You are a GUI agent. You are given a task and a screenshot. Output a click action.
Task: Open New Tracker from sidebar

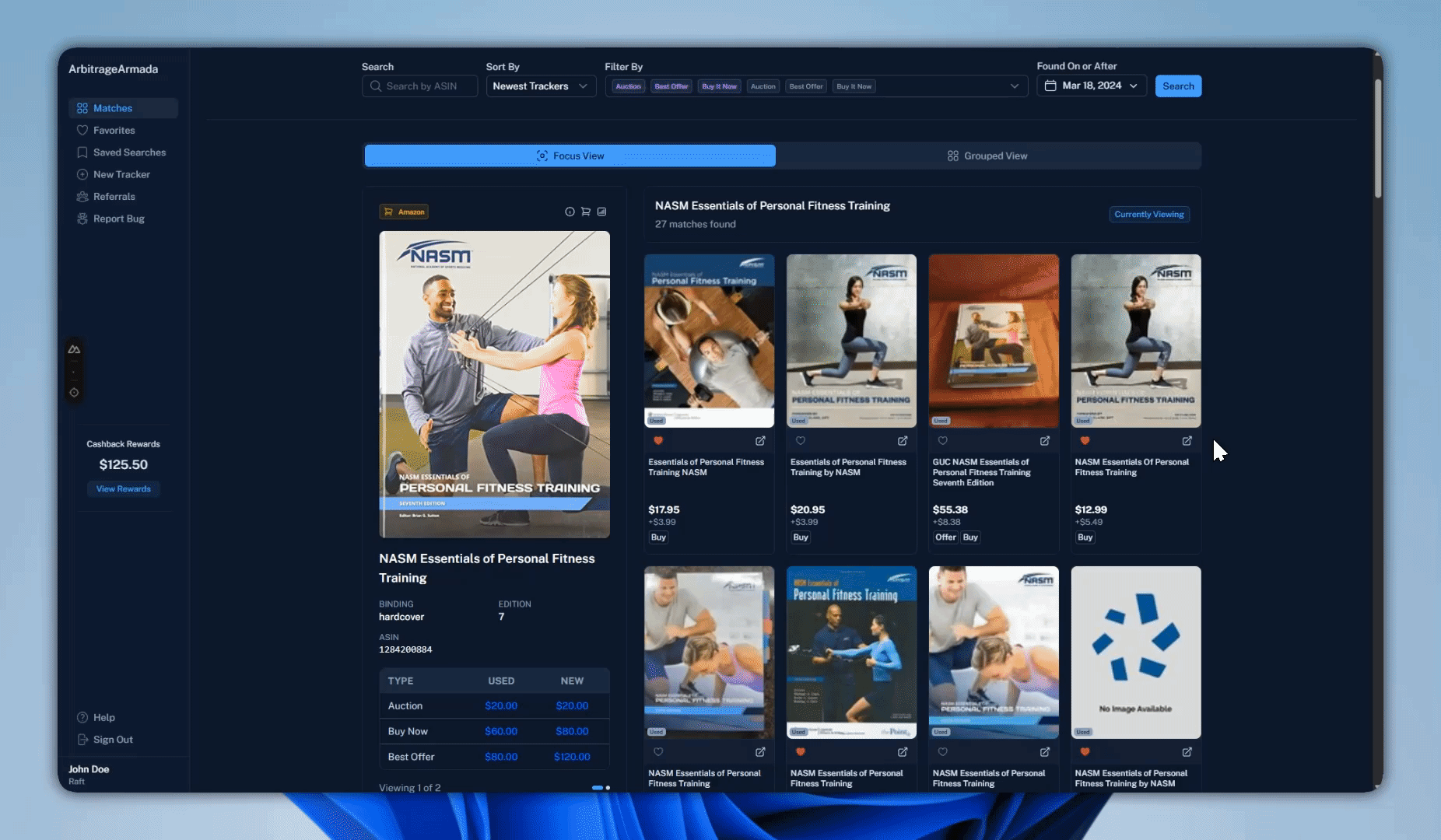123,174
